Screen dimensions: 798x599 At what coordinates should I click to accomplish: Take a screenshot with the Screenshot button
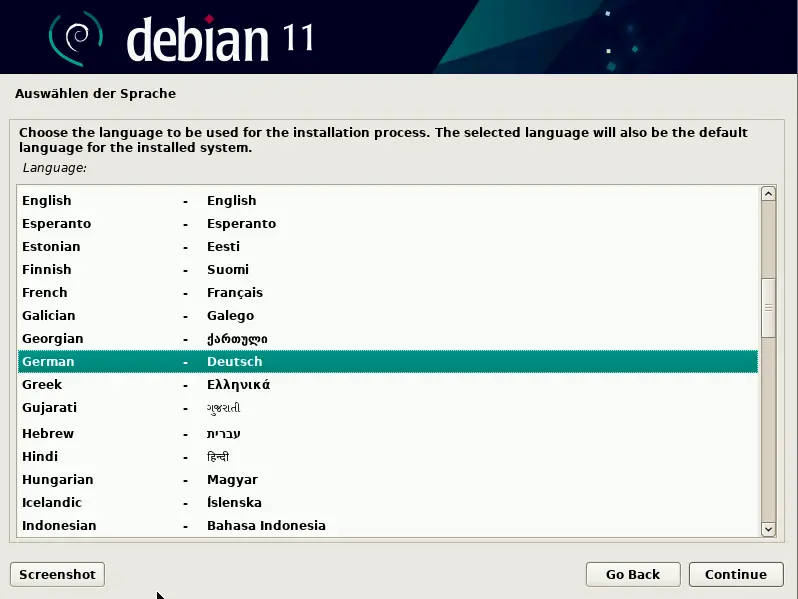(x=58, y=574)
